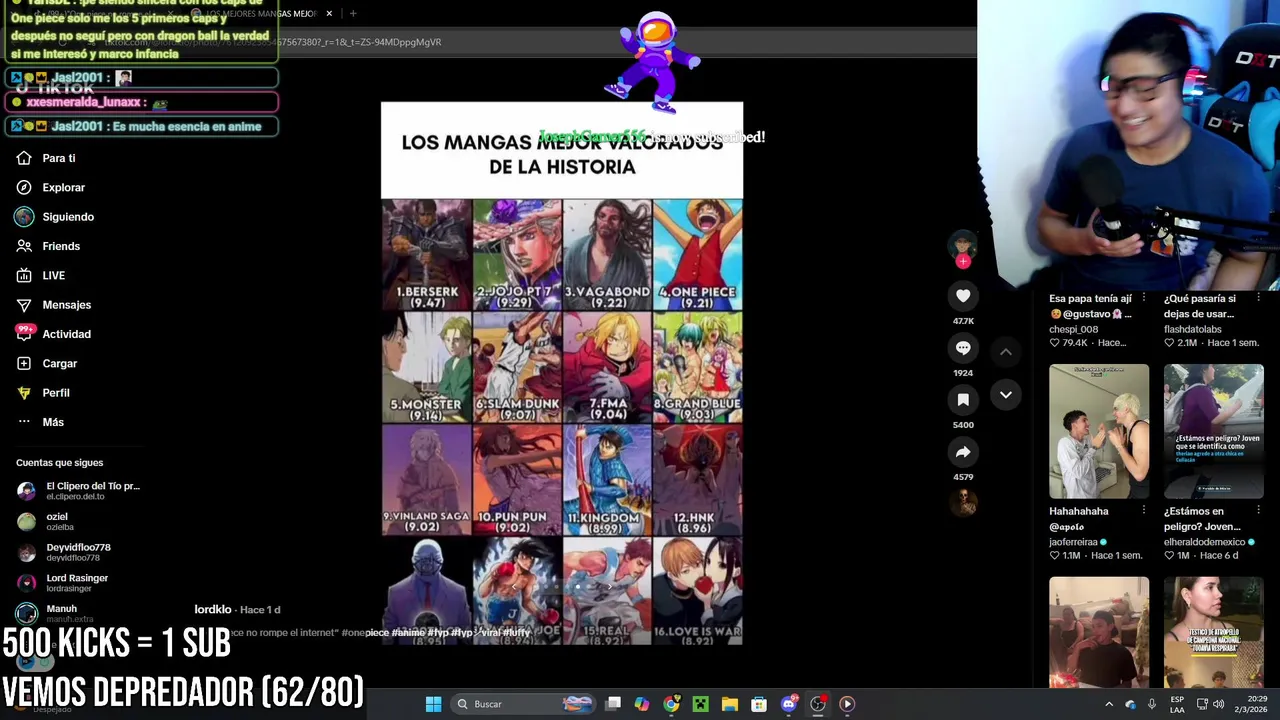Screen dimensions: 1280x720
Task: Open File Explorer from the taskbar
Action: click(x=730, y=704)
